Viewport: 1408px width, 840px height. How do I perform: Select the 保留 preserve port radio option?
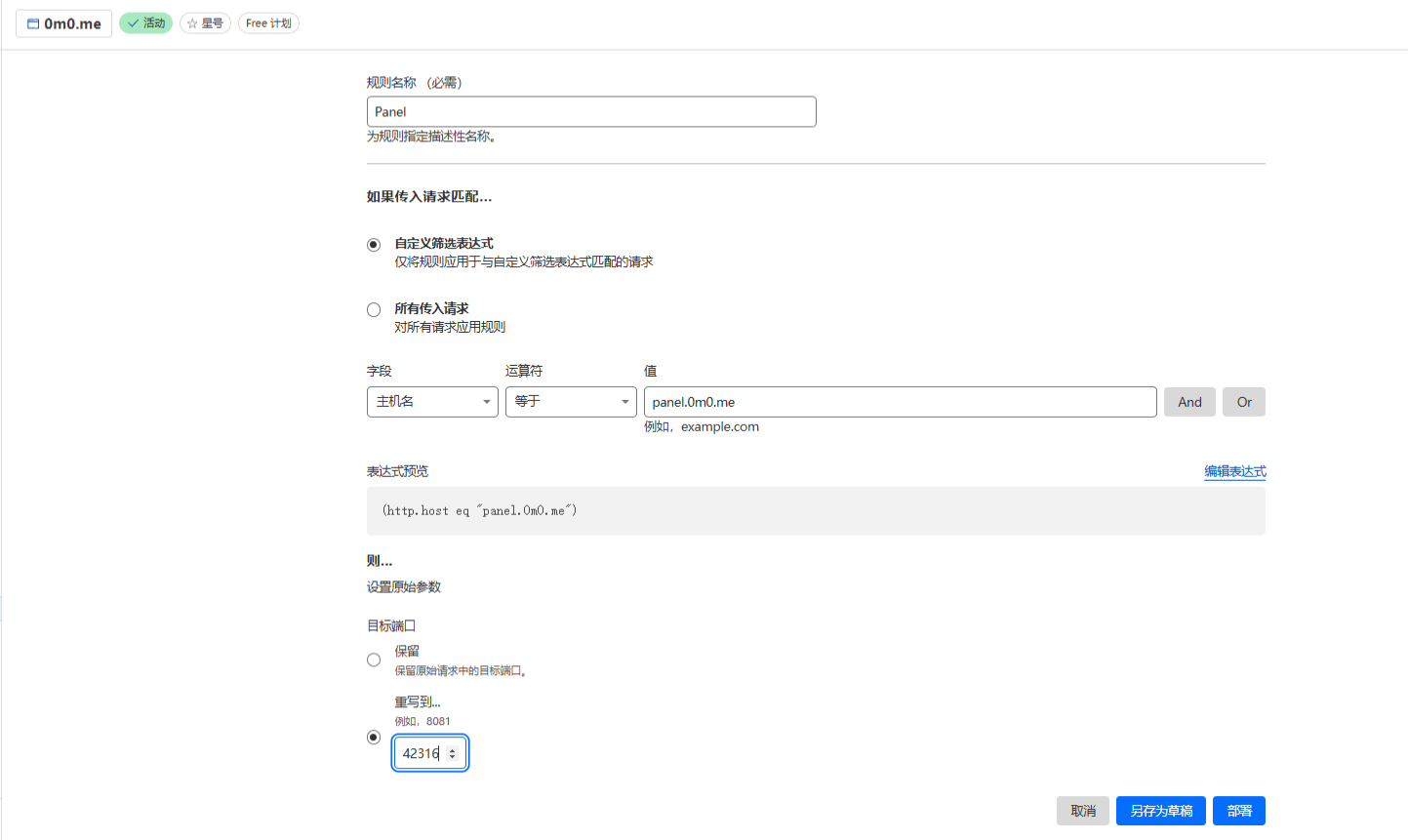(x=374, y=660)
